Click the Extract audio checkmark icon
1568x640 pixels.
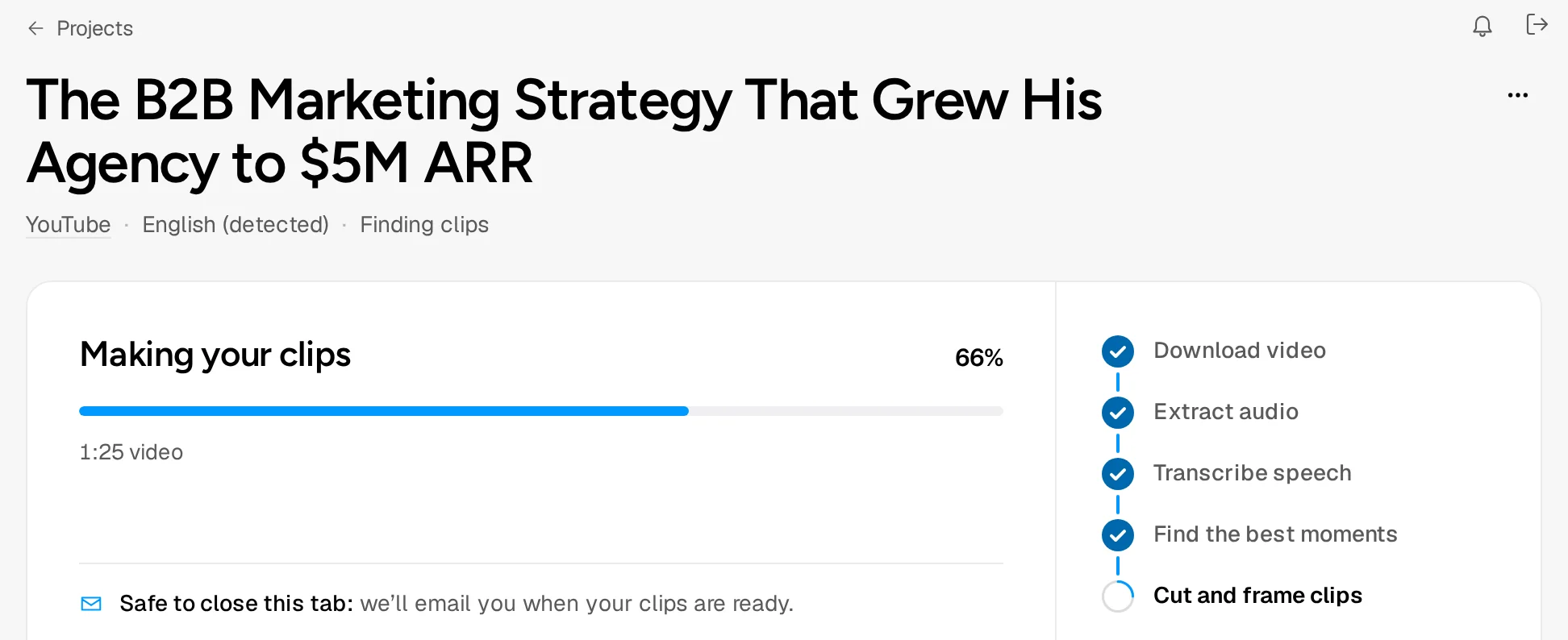pyautogui.click(x=1118, y=413)
